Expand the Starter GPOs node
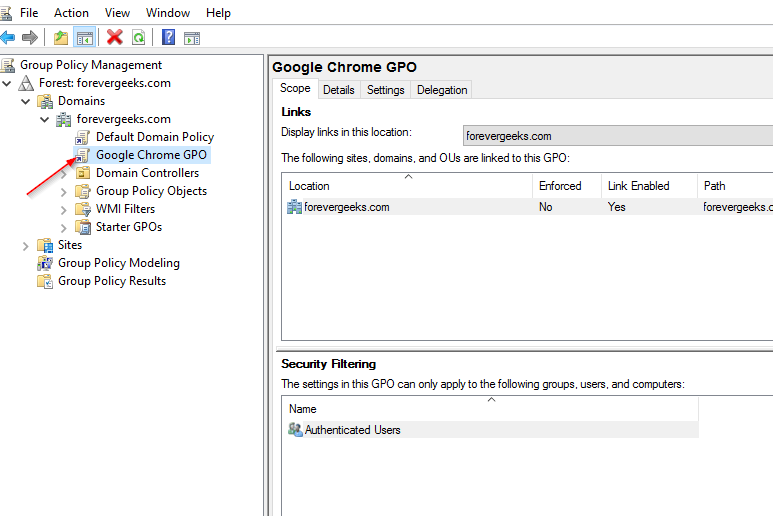773x516 pixels. click(x=64, y=228)
